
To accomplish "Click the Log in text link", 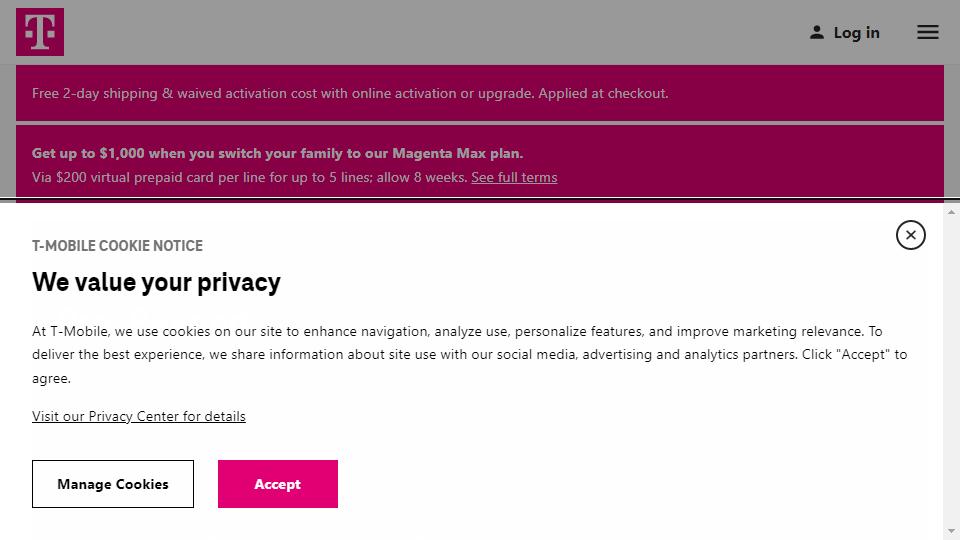I will pos(857,33).
